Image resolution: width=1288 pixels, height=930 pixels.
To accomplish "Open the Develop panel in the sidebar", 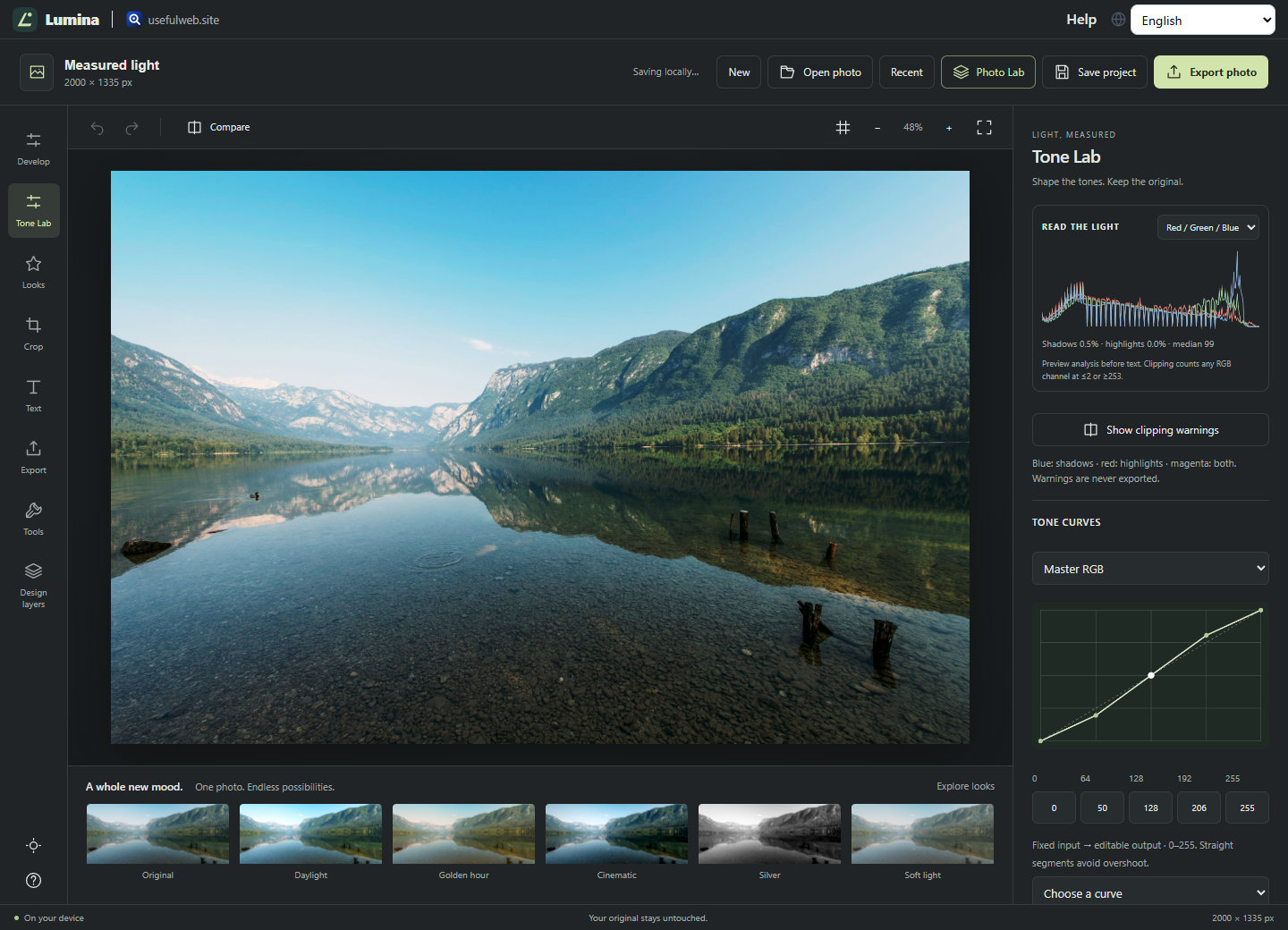I will click(x=33, y=148).
